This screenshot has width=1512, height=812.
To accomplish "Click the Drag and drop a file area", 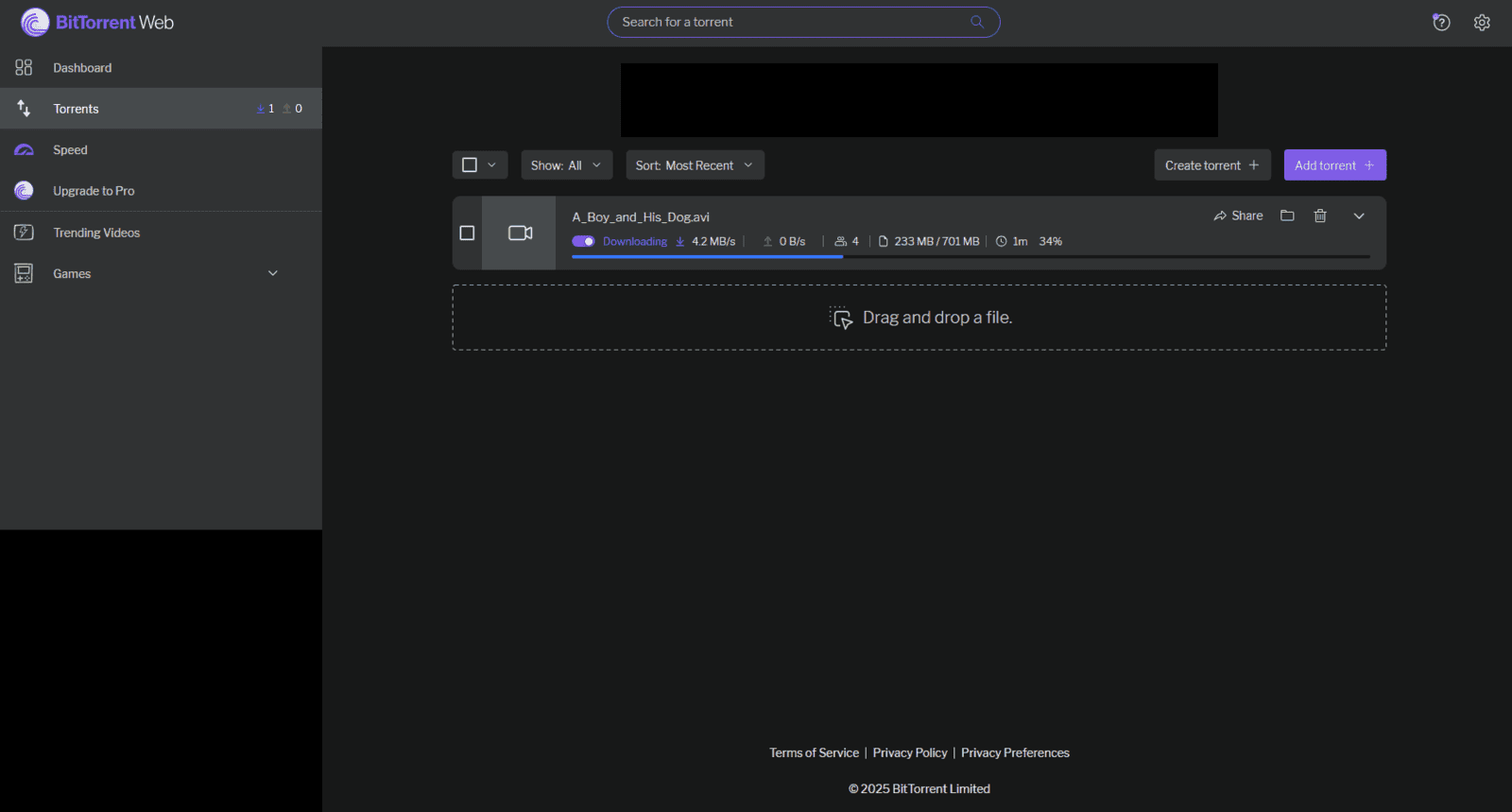I will click(x=919, y=318).
